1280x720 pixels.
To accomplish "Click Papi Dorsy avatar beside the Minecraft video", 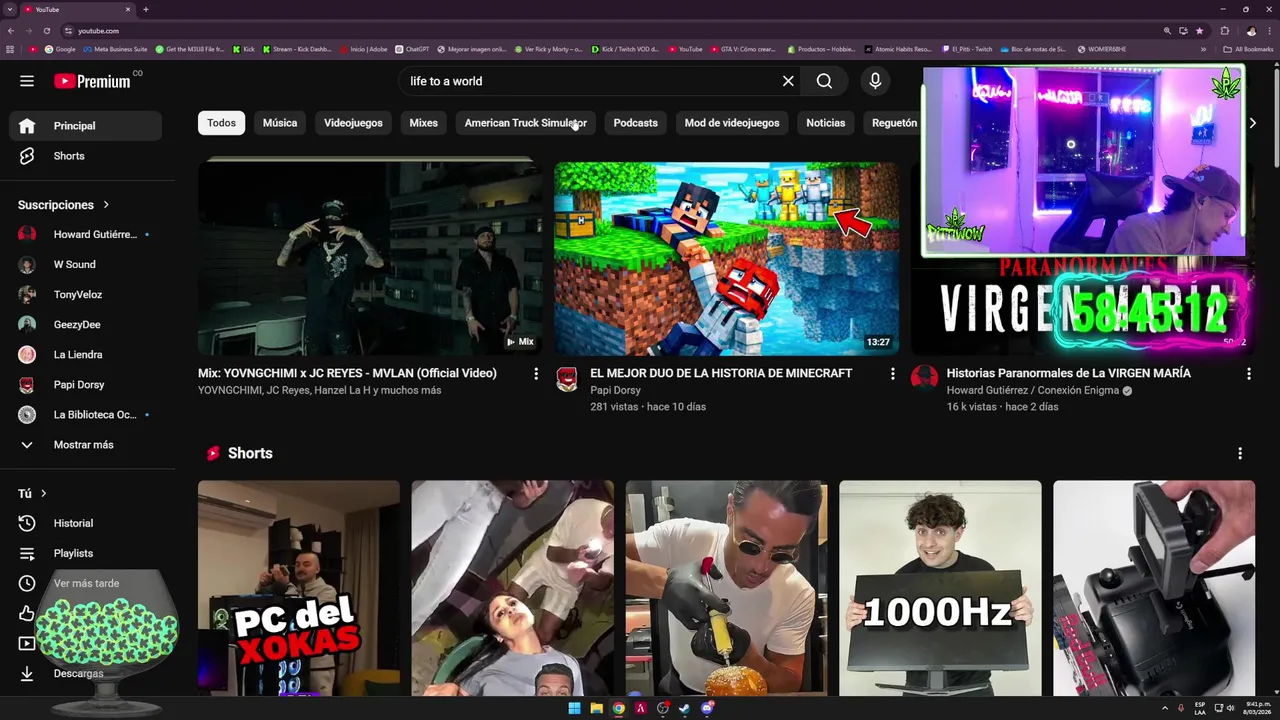I will pos(567,378).
